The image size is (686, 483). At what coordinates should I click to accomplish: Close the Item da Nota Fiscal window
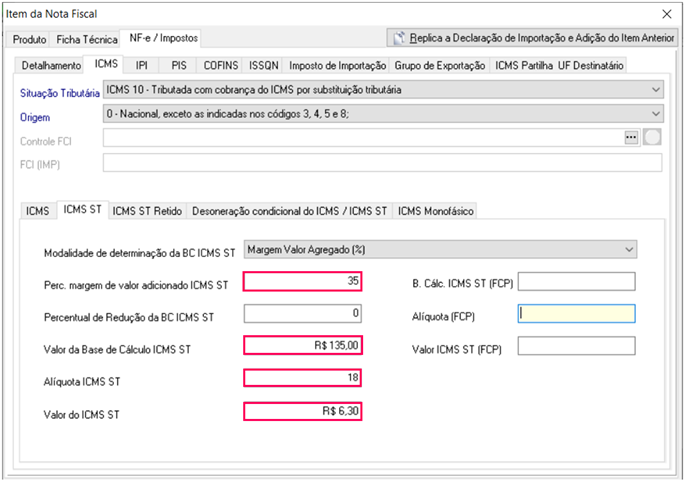pyautogui.click(x=667, y=14)
